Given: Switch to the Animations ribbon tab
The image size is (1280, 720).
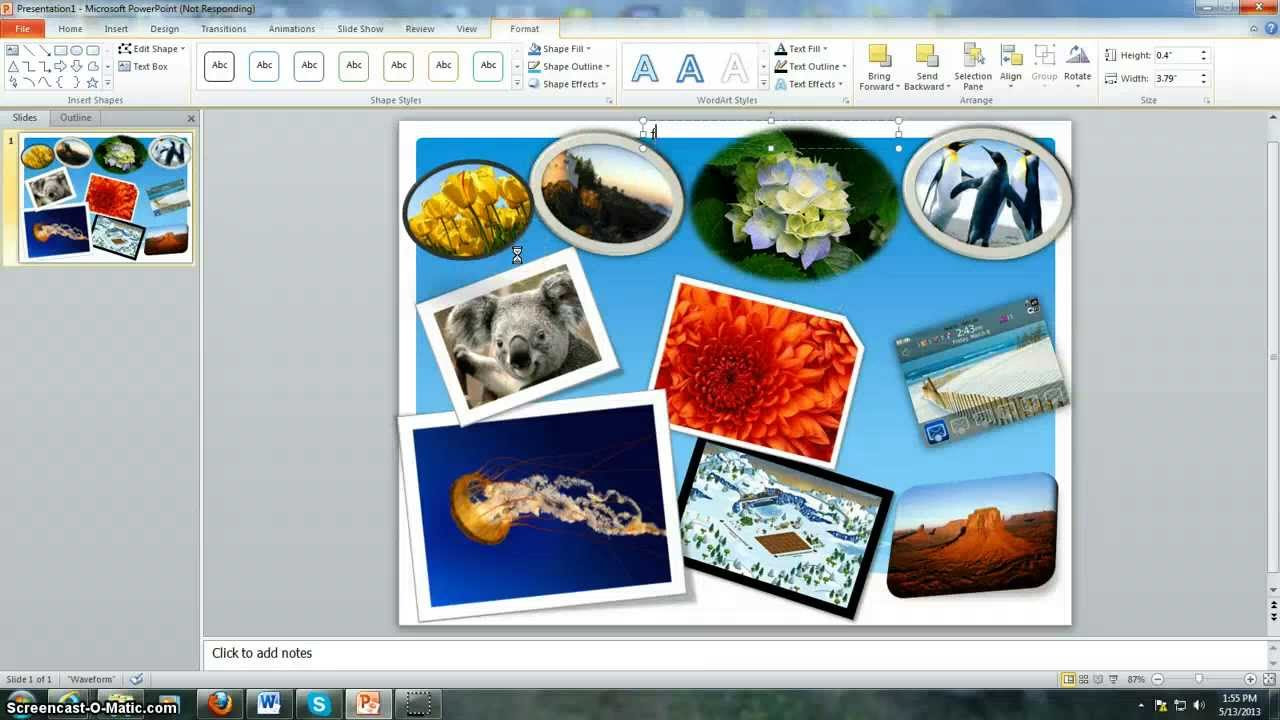Looking at the screenshot, I should [292, 29].
